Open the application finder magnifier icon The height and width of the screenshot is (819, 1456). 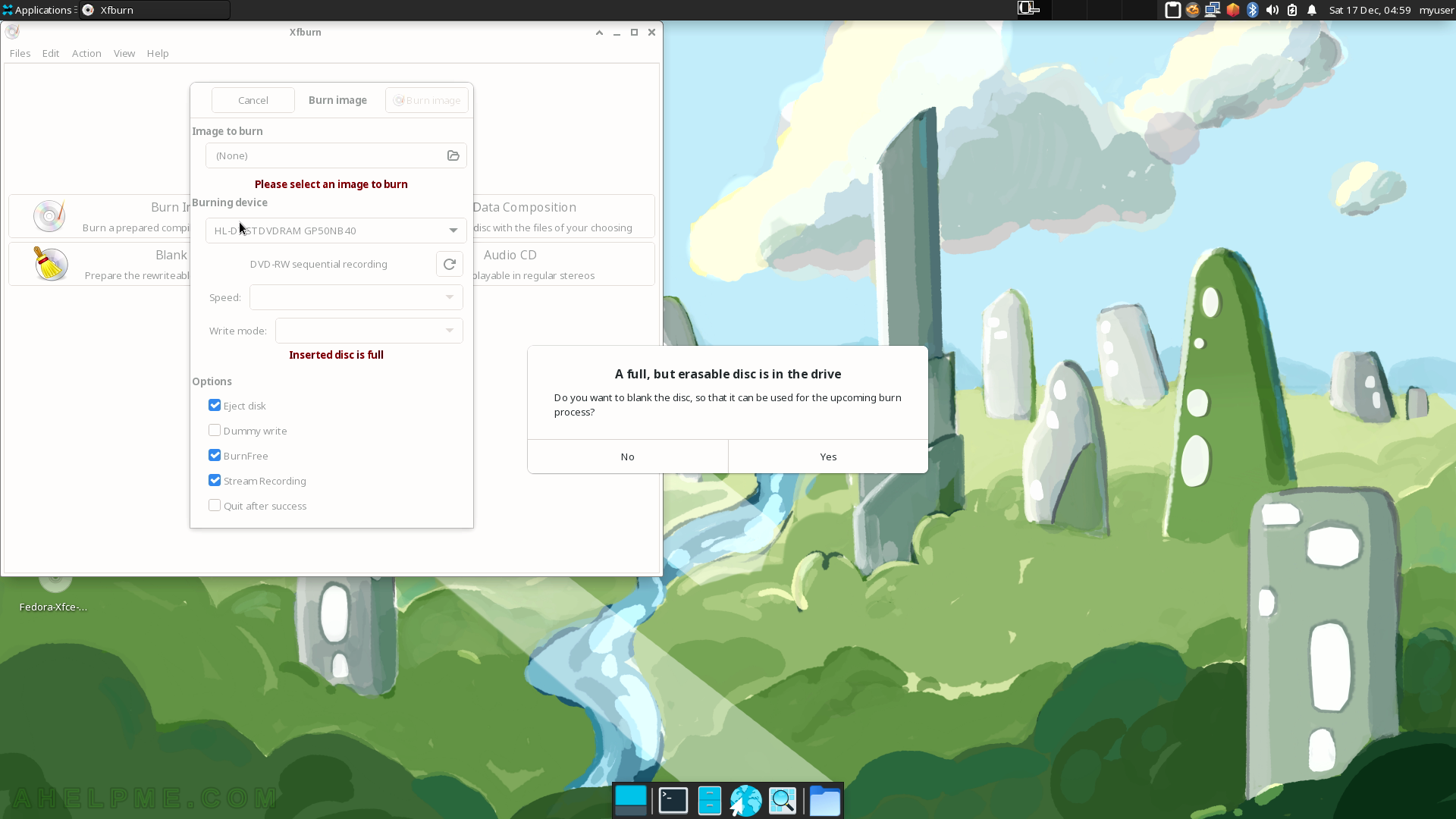coord(783,801)
